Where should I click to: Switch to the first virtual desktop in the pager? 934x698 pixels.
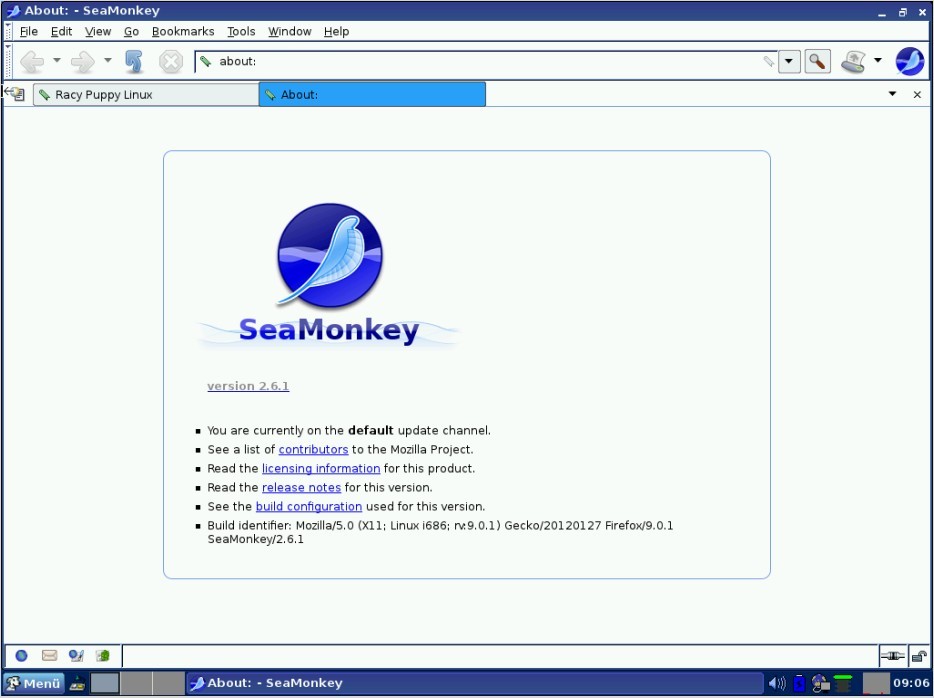[x=104, y=683]
